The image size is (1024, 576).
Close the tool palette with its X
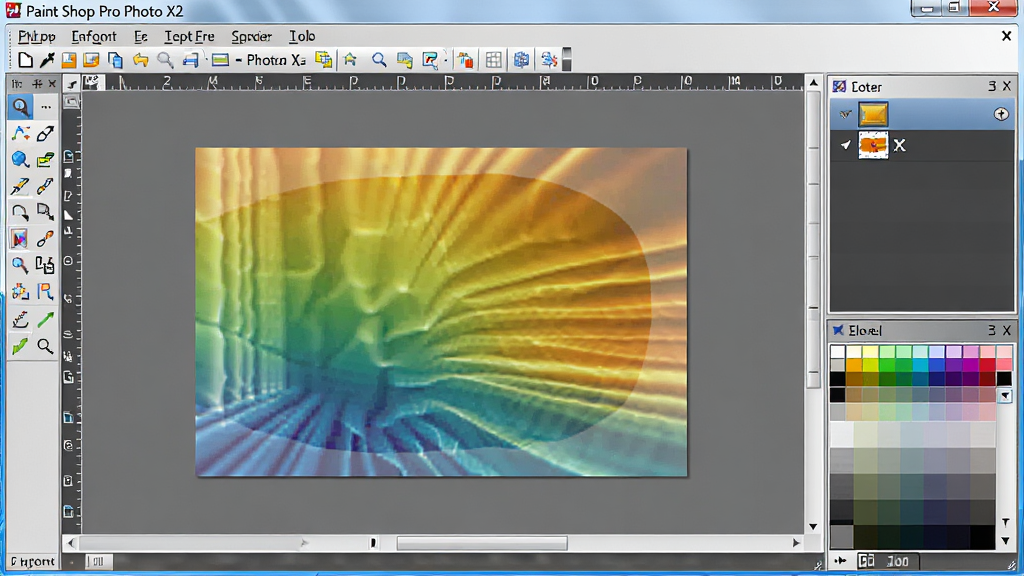point(52,84)
